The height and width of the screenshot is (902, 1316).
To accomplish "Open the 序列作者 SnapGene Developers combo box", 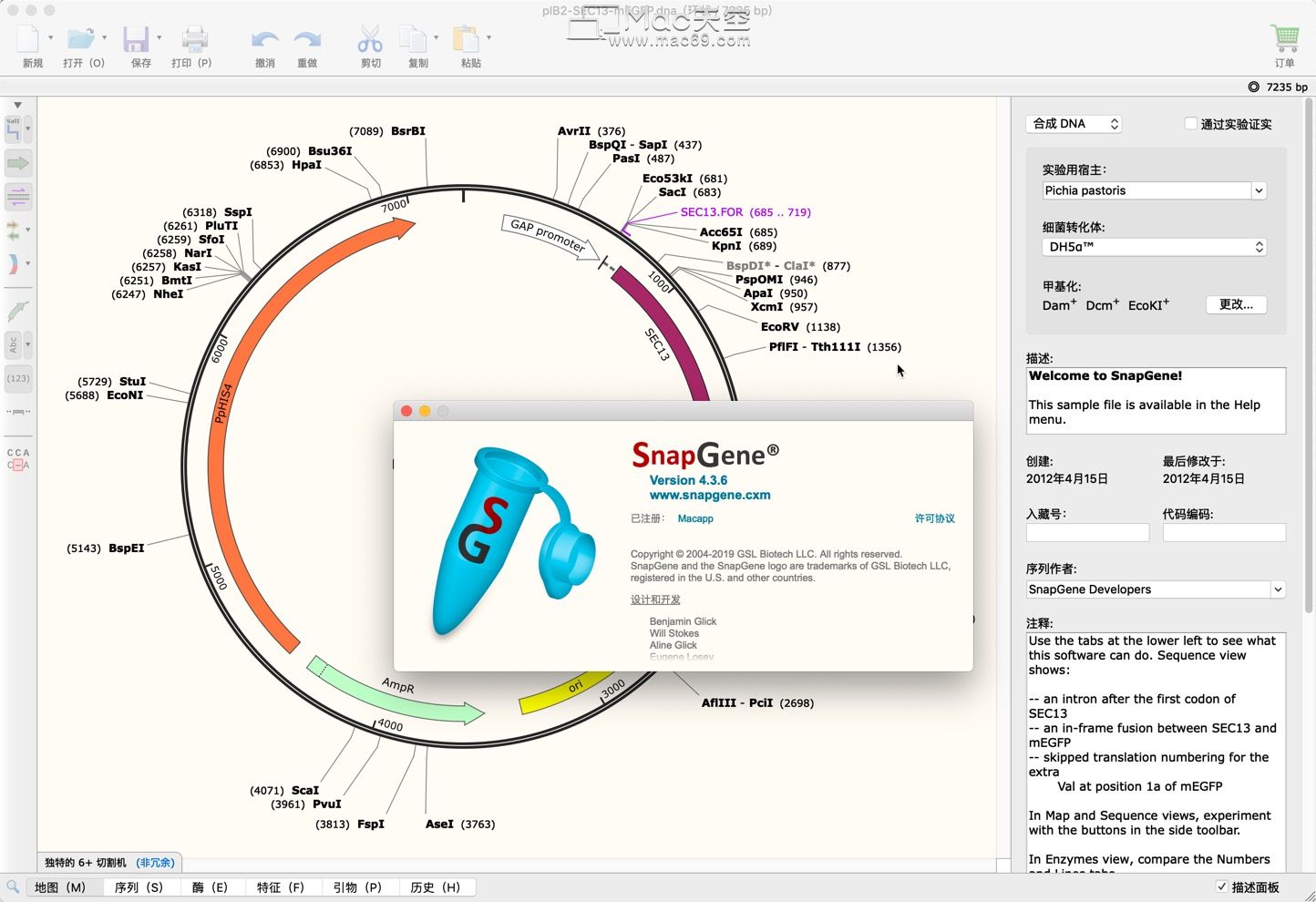I will tap(1156, 589).
